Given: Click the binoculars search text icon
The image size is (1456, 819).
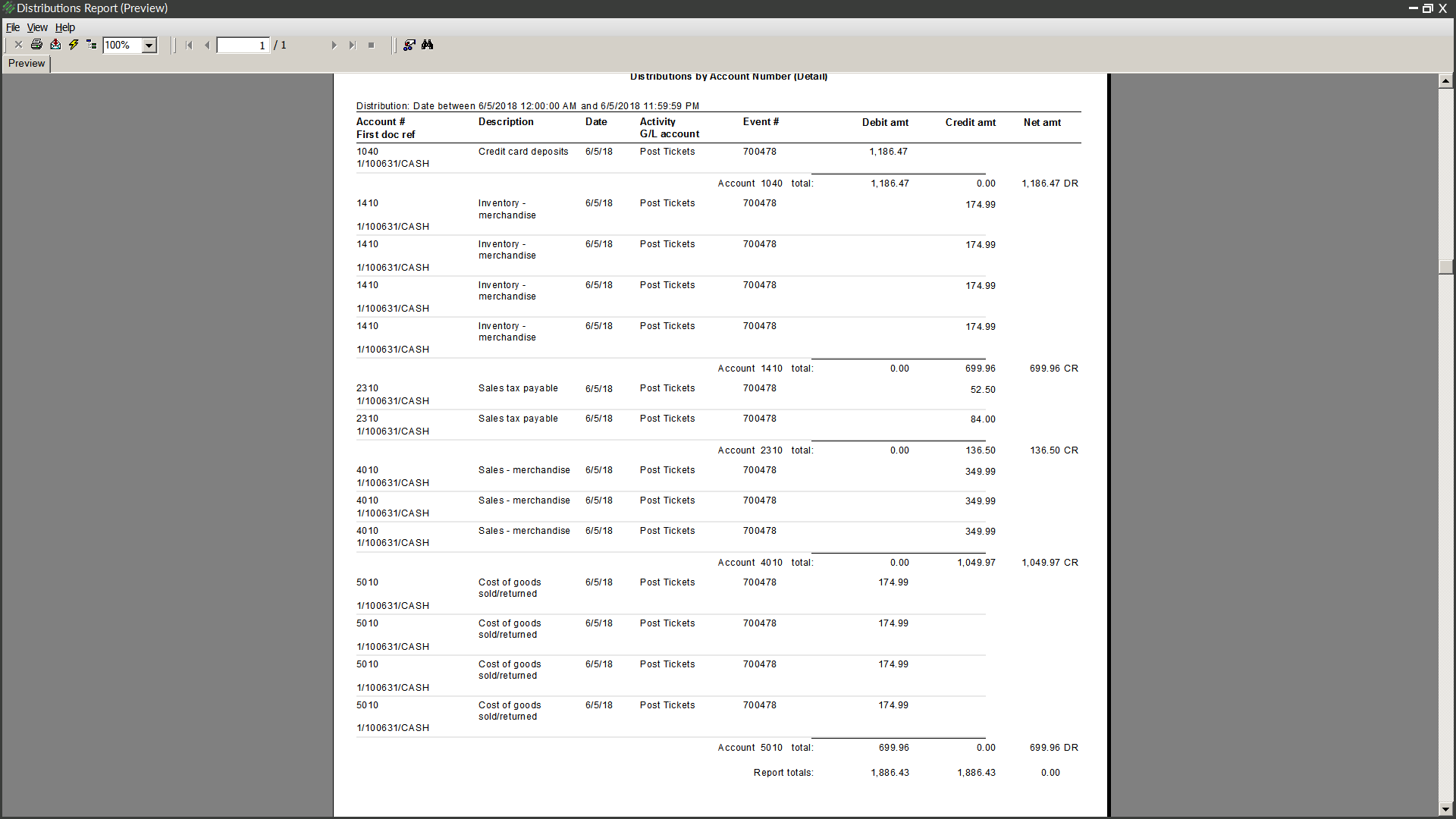Looking at the screenshot, I should pos(428,45).
